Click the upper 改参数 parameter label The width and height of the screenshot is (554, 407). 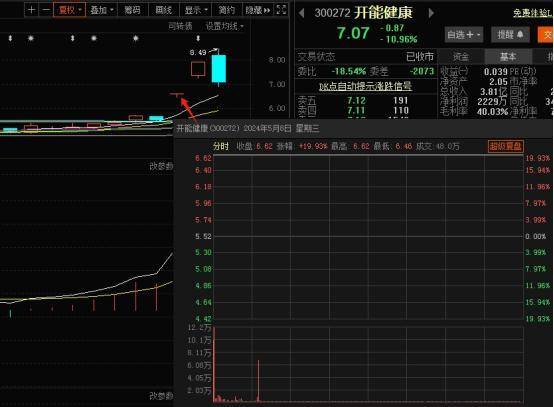pyautogui.click(x=161, y=166)
